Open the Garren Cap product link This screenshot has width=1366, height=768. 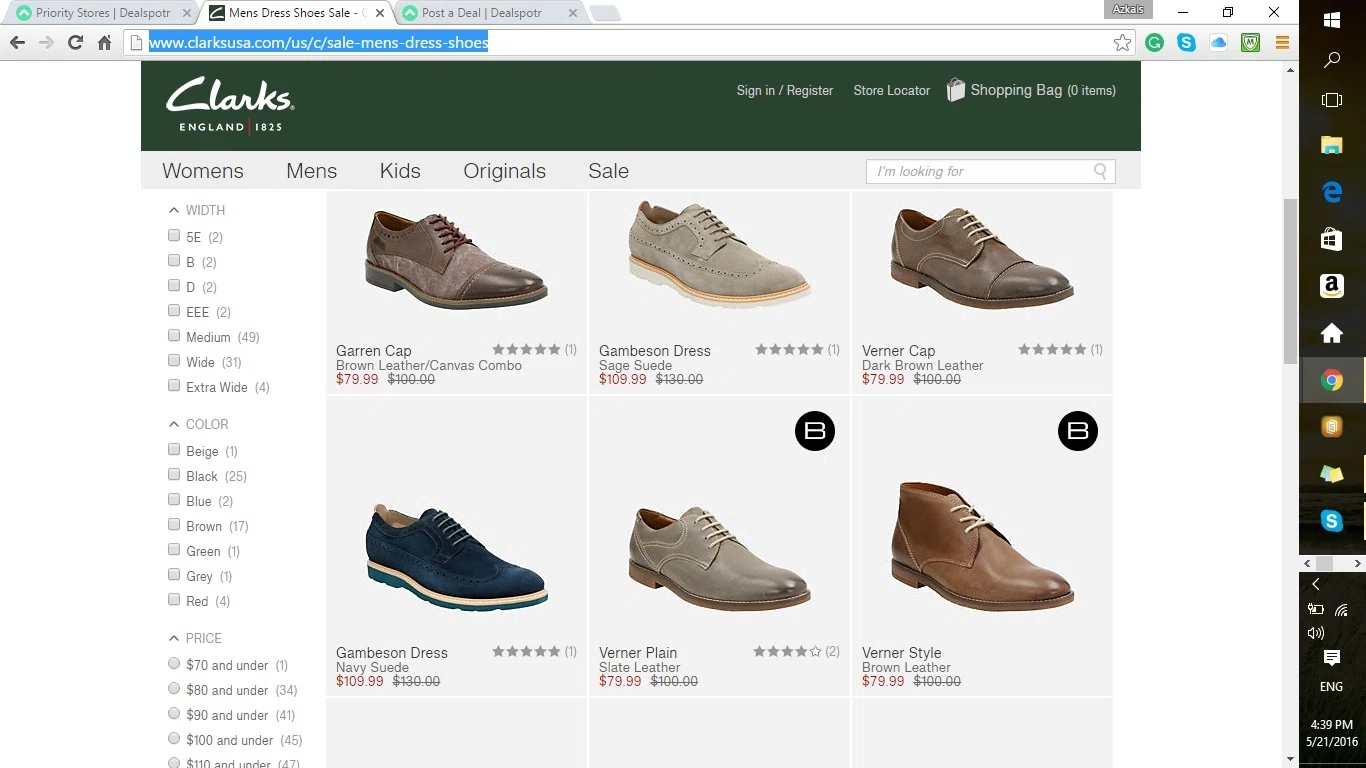point(374,351)
